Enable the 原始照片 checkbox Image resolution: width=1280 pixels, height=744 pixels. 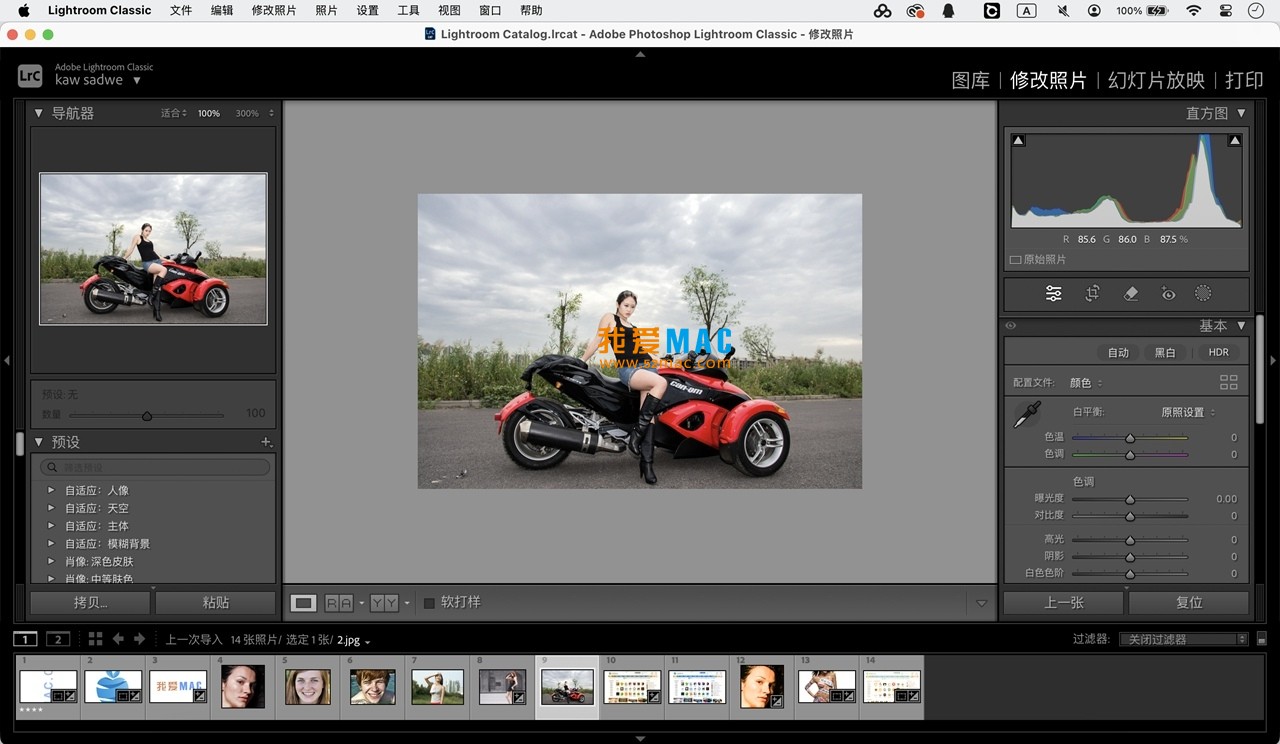point(1016,260)
